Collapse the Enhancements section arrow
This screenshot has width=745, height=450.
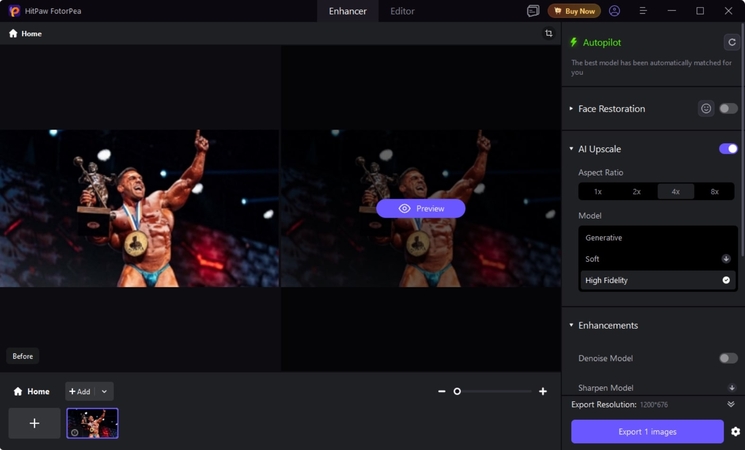pyautogui.click(x=571, y=325)
